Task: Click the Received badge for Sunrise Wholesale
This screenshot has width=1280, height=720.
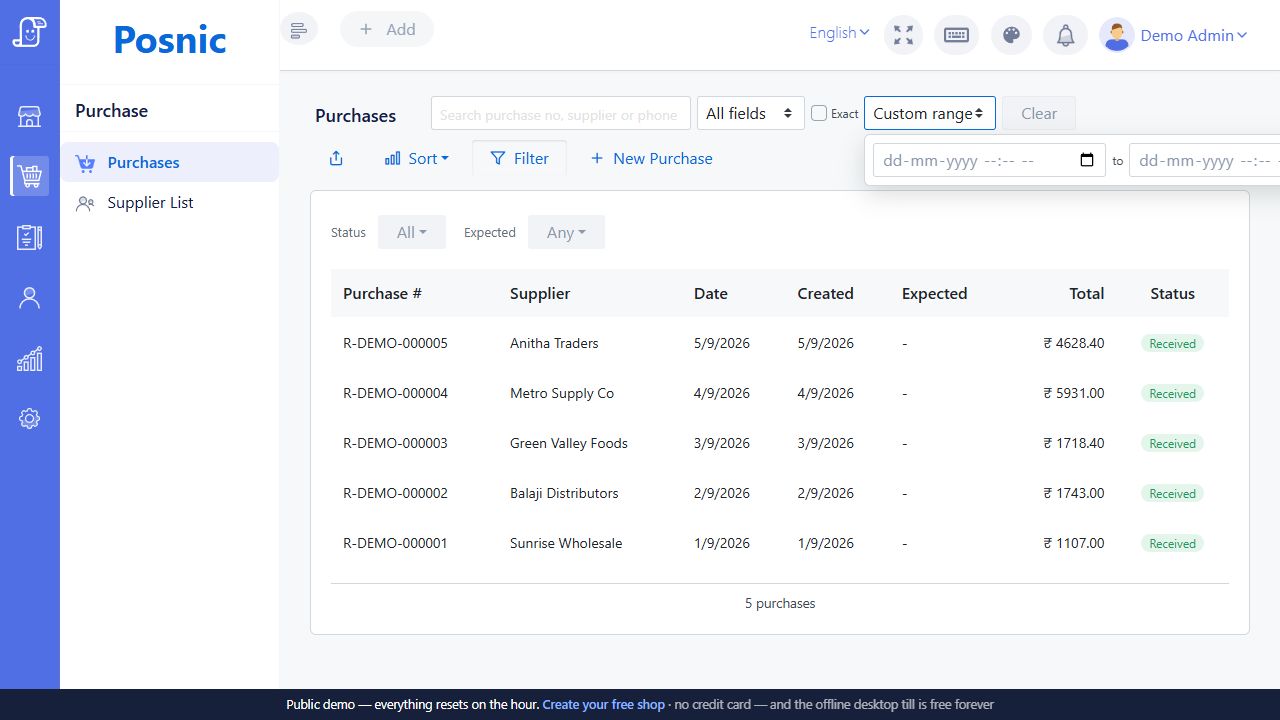Action: (x=1172, y=543)
